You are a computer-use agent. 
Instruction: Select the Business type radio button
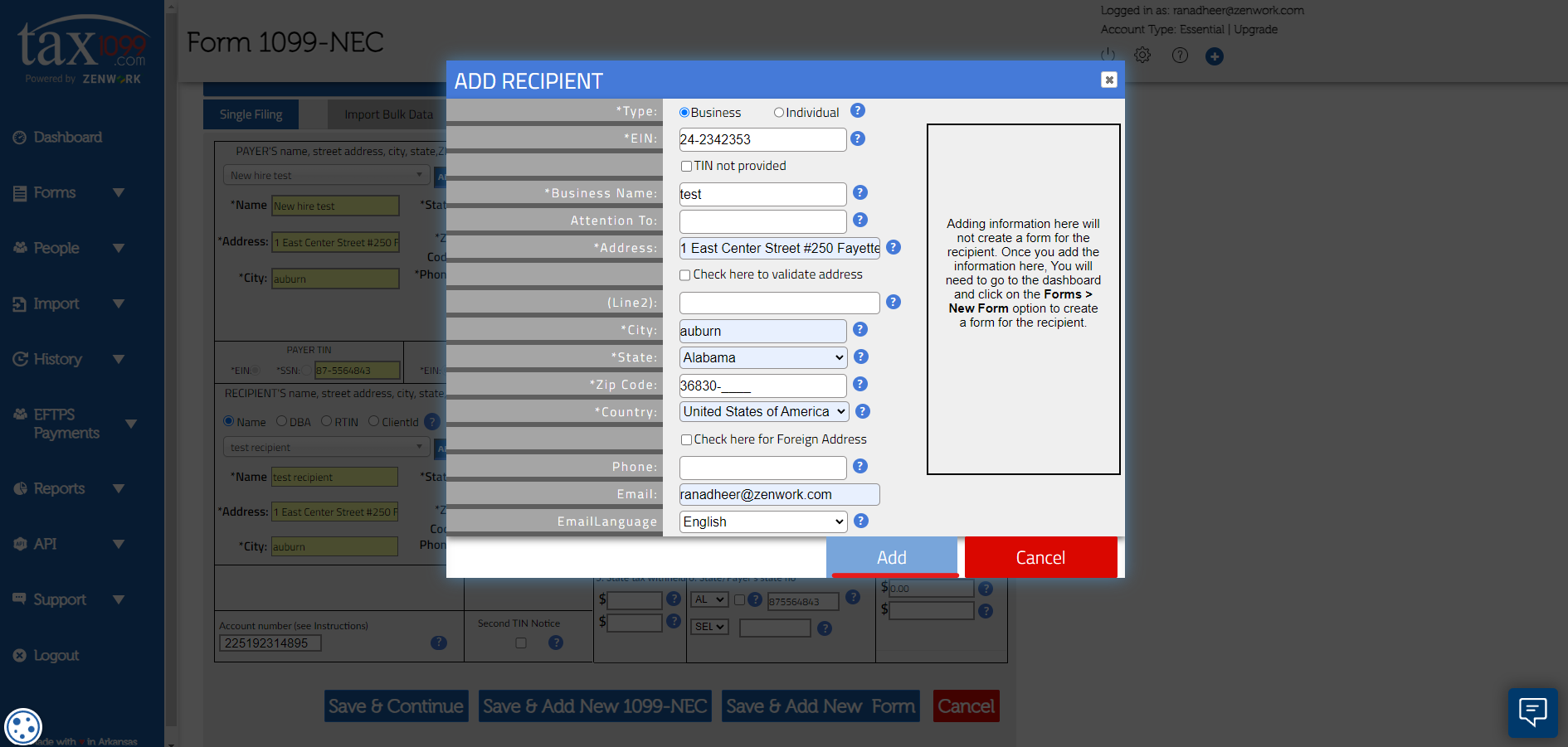684,113
